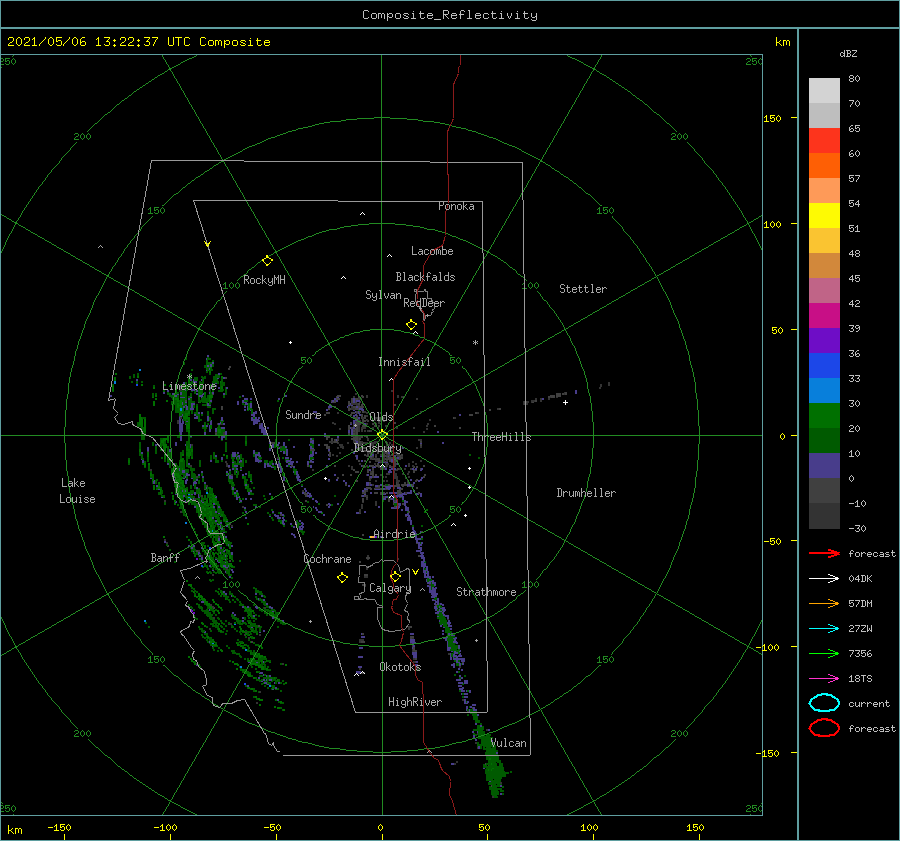Click the Sylvan label
Image resolution: width=900 pixels, height=841 pixels.
tap(383, 295)
